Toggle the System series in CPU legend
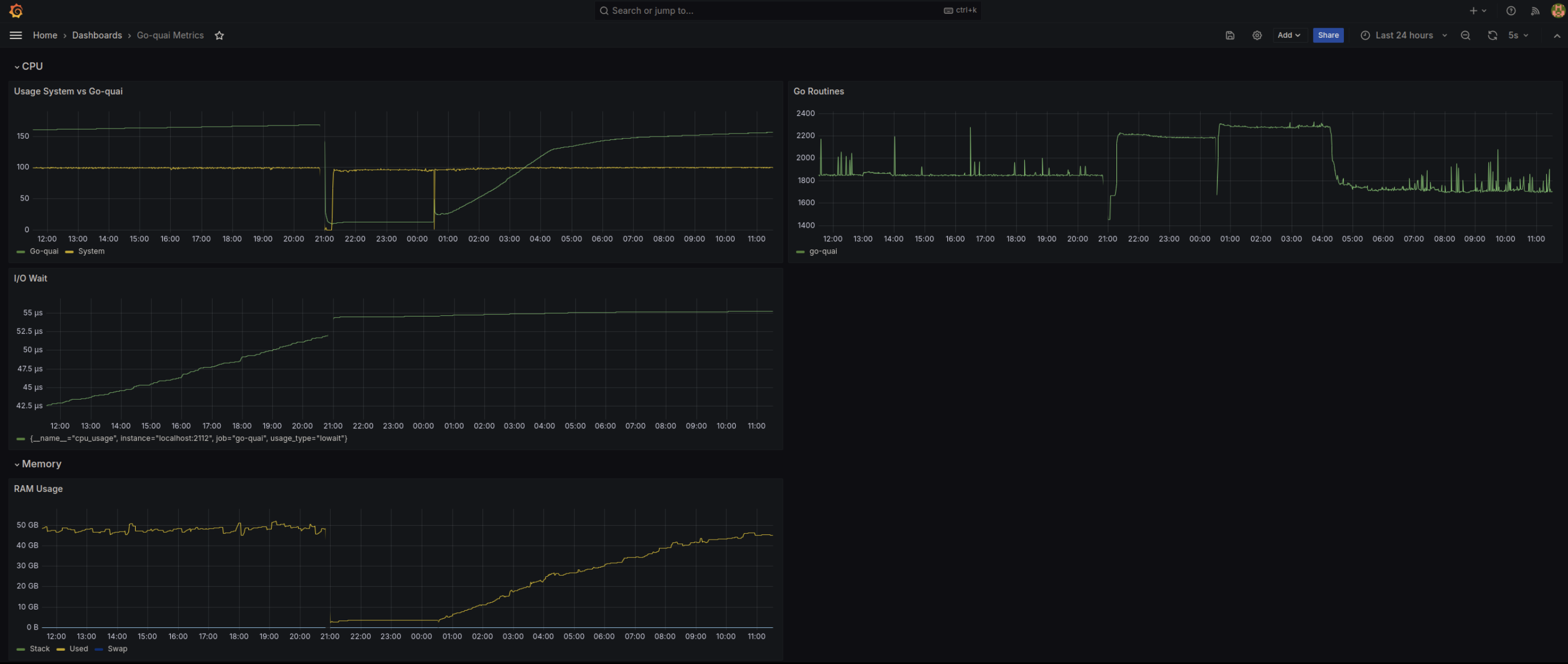The height and width of the screenshot is (664, 1568). pos(91,251)
